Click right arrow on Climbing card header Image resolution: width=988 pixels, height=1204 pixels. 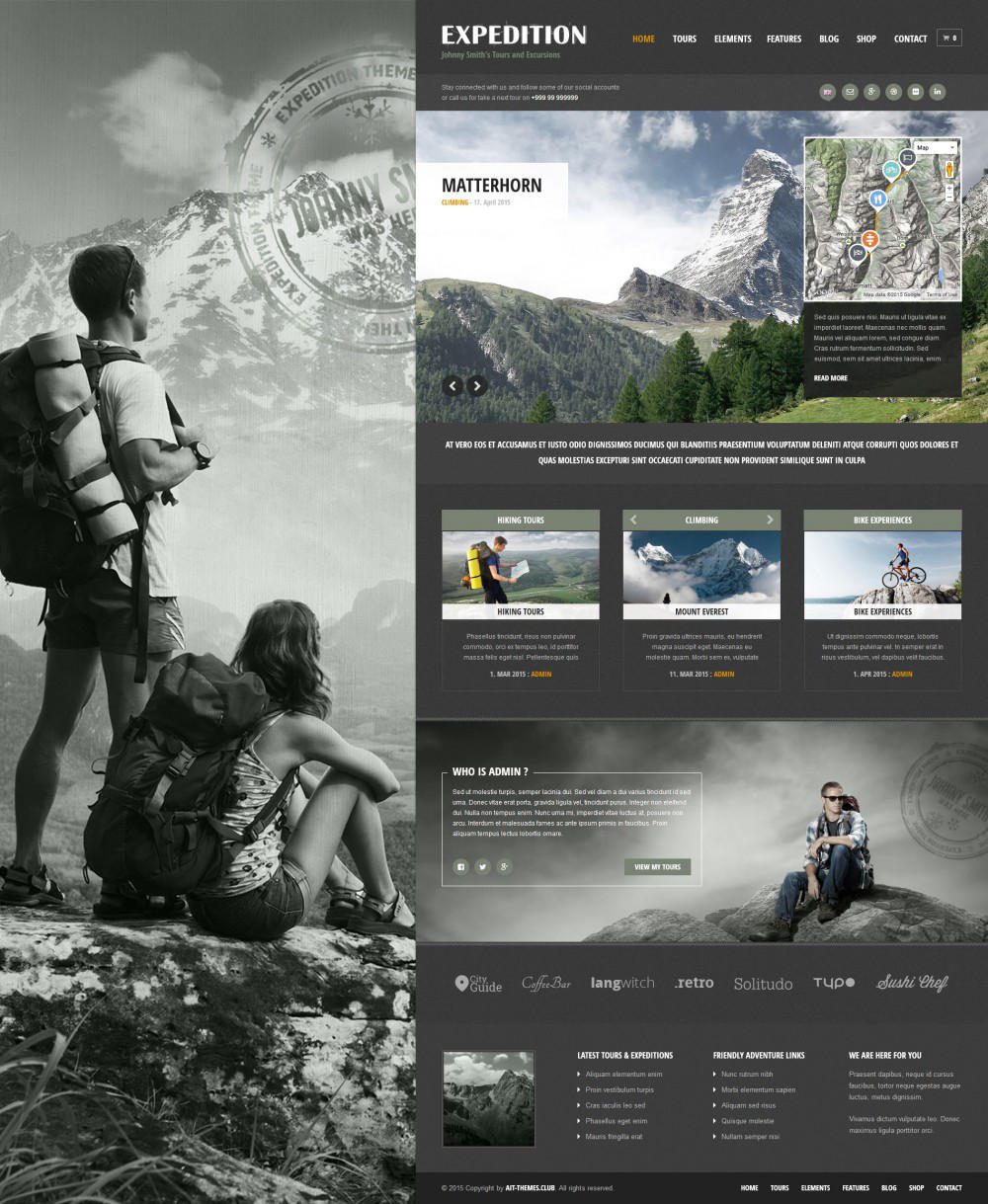click(770, 520)
